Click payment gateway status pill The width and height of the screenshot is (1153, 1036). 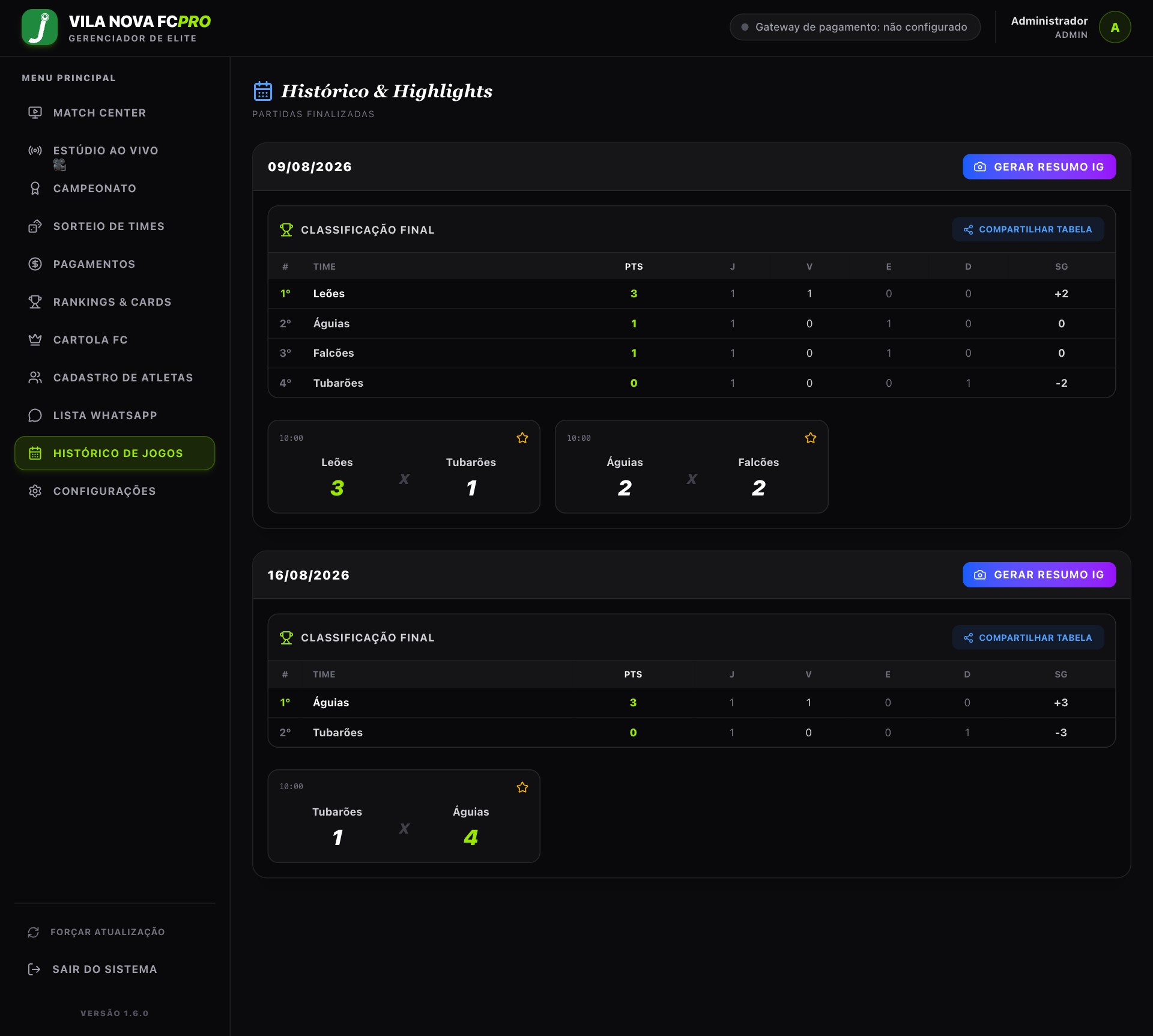click(x=855, y=27)
